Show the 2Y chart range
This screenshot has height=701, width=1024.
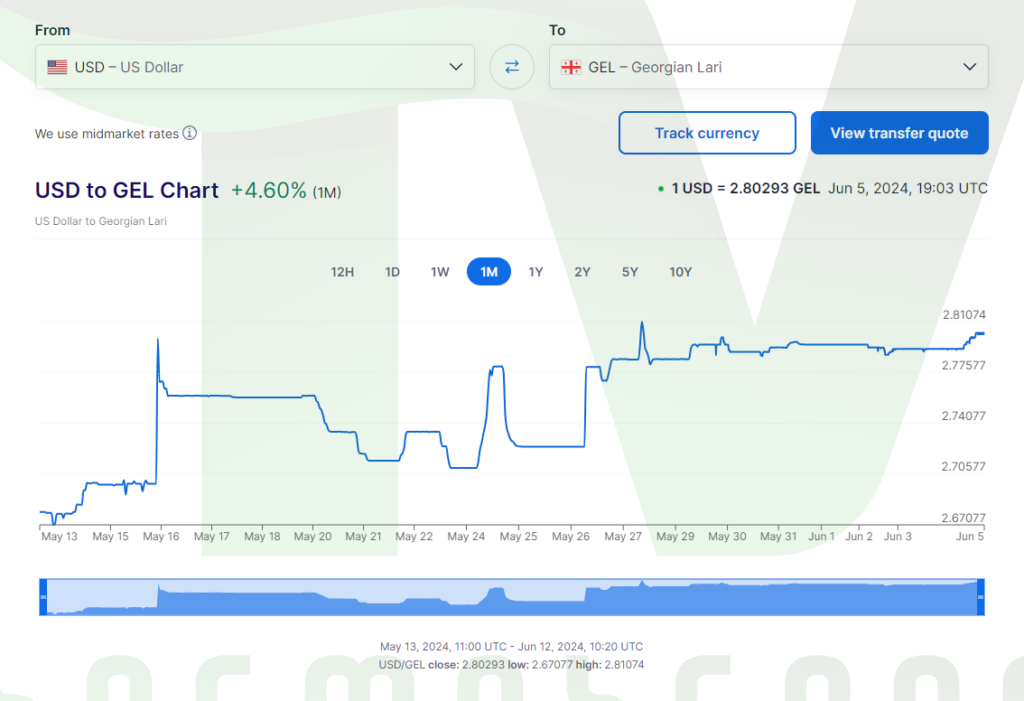[582, 272]
